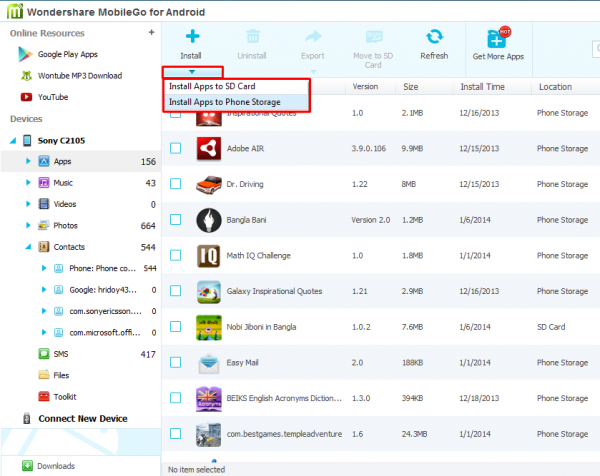The image size is (600, 476).
Task: Click the Dr. Driving app icon
Action: [209, 184]
